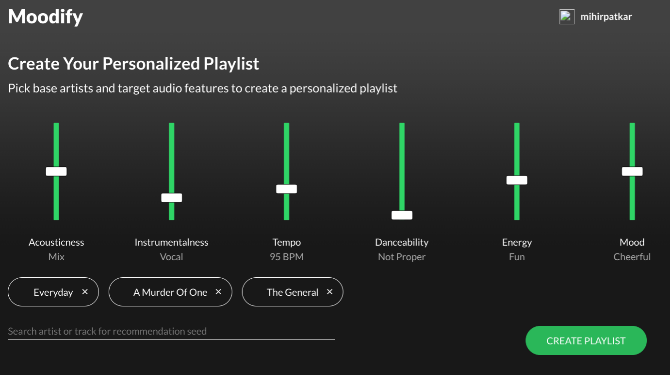670x375 pixels.
Task: Focus the search artist or track field
Action: (x=171, y=331)
